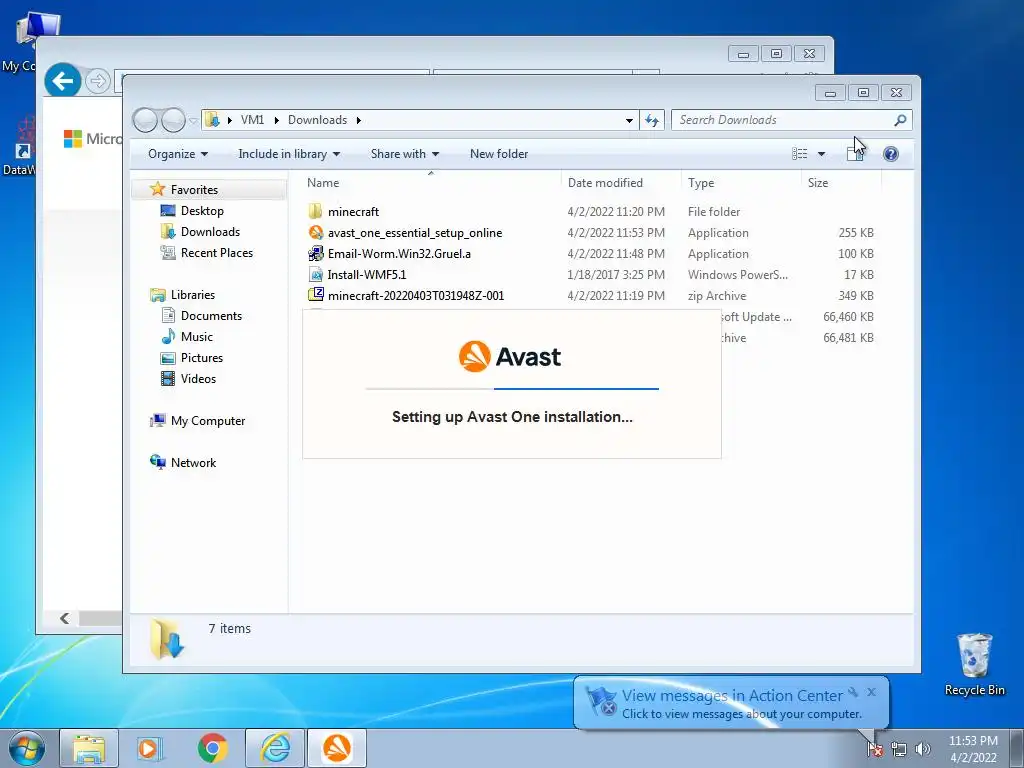Open the minecraft folder icon
The height and width of the screenshot is (768, 1024).
pos(315,211)
